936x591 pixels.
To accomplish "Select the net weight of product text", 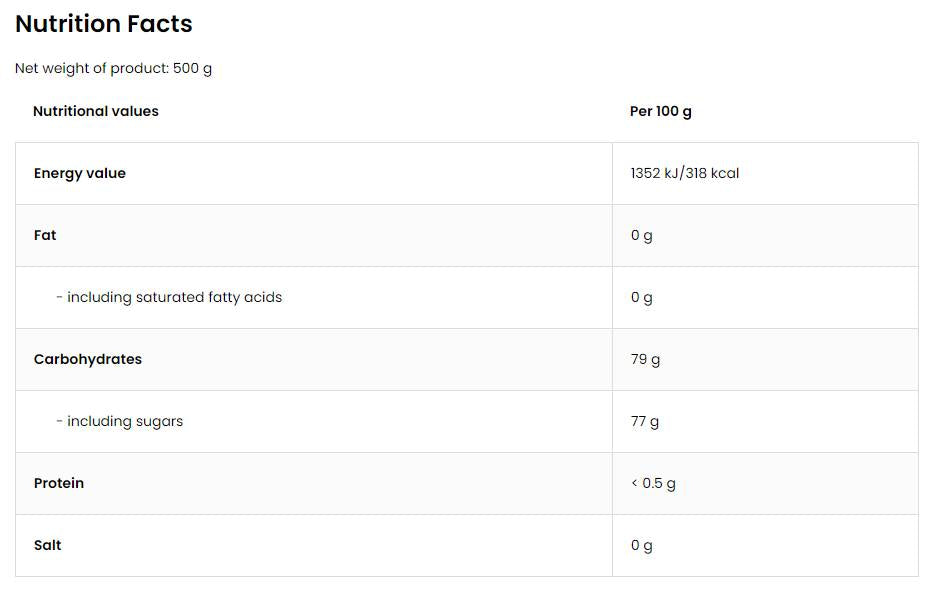I will coord(113,69).
